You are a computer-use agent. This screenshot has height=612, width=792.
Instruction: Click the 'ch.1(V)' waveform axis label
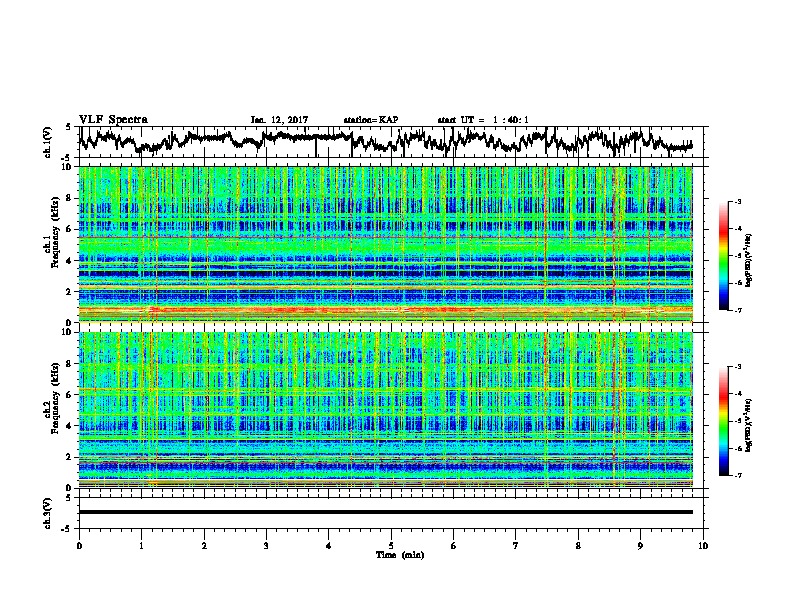48,142
